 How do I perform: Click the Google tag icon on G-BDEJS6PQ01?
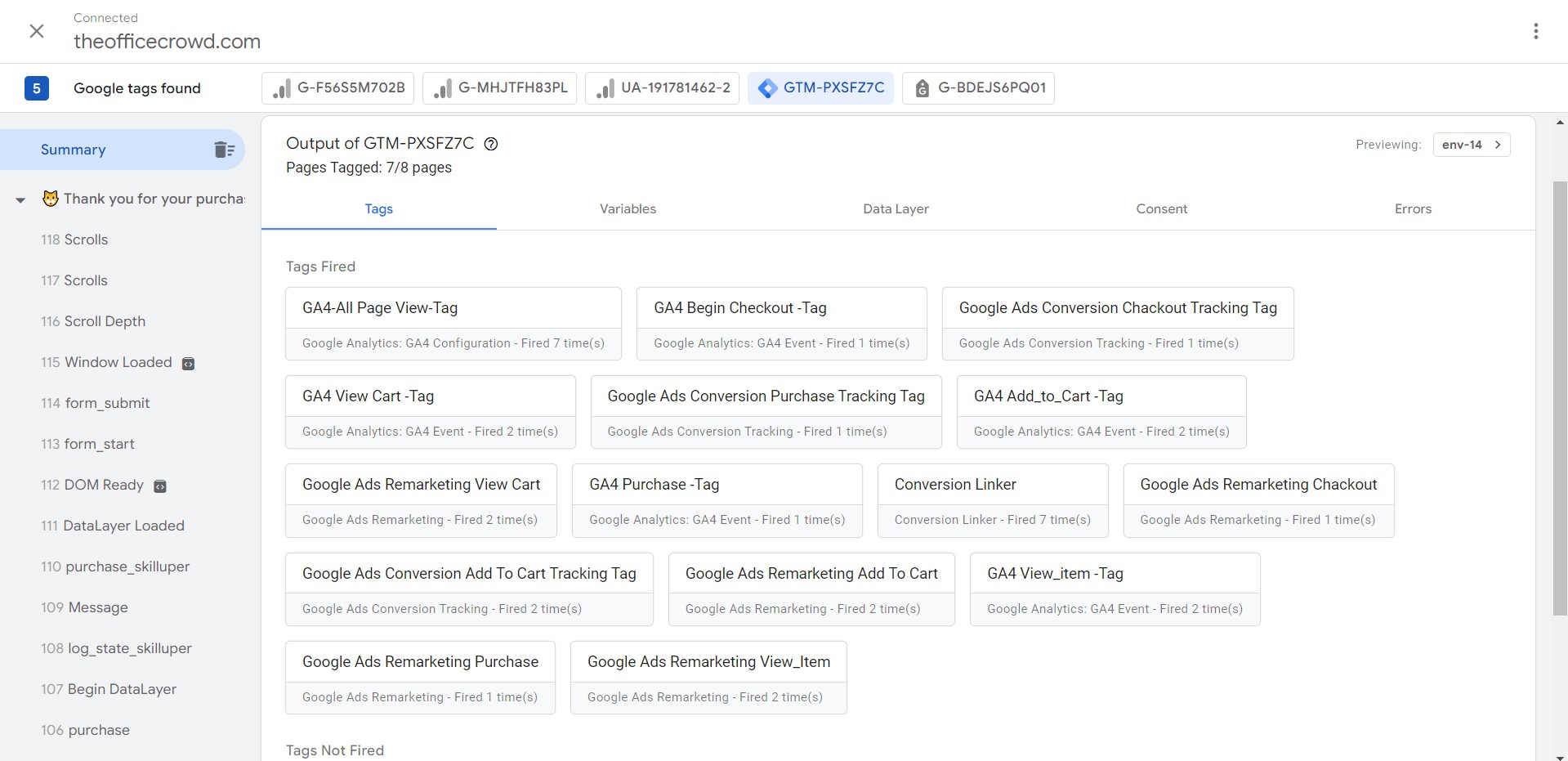(922, 87)
